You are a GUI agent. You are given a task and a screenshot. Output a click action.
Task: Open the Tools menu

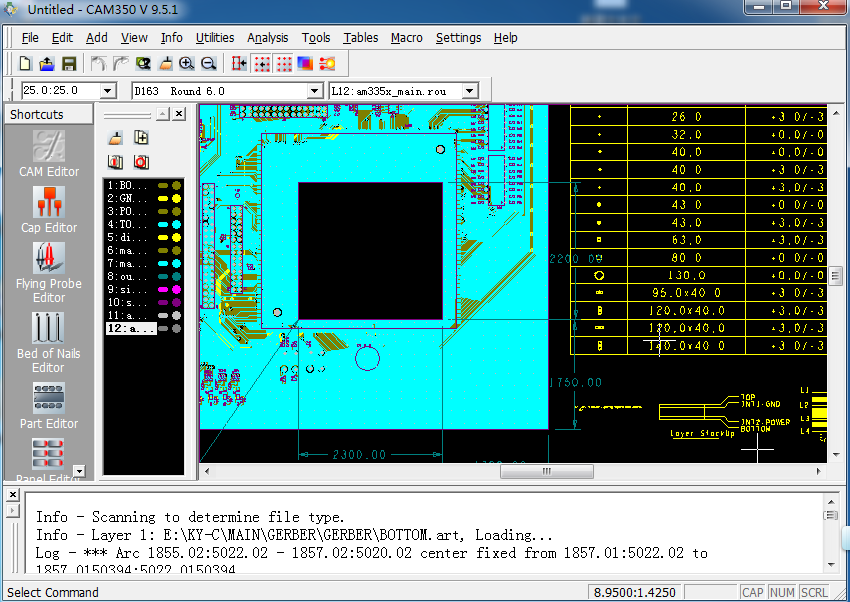[x=316, y=38]
